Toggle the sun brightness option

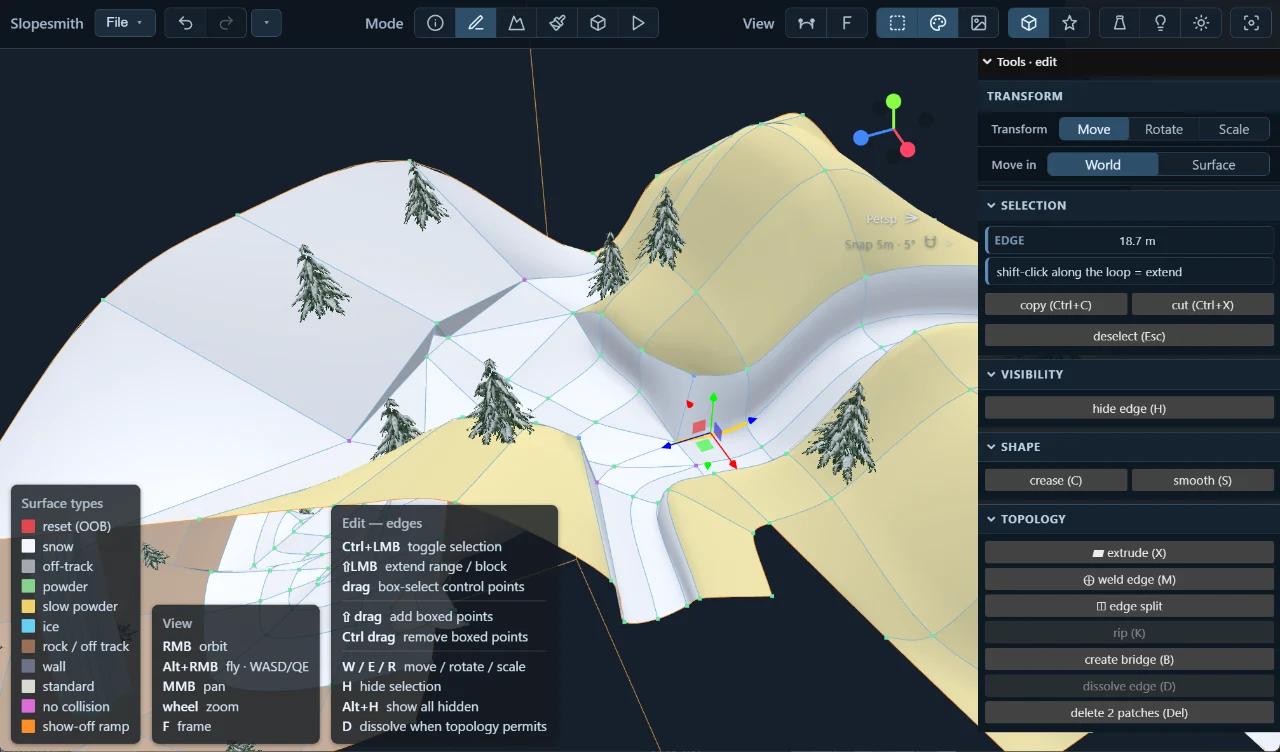click(x=1201, y=23)
